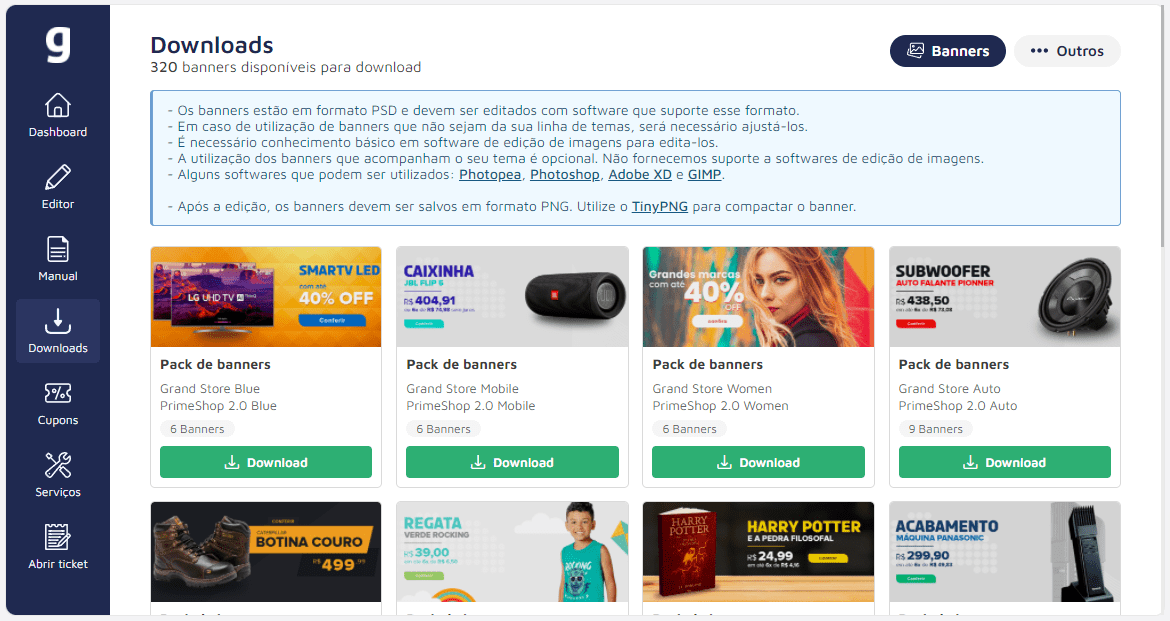Download the Grand Store Women banner pack

coord(758,462)
